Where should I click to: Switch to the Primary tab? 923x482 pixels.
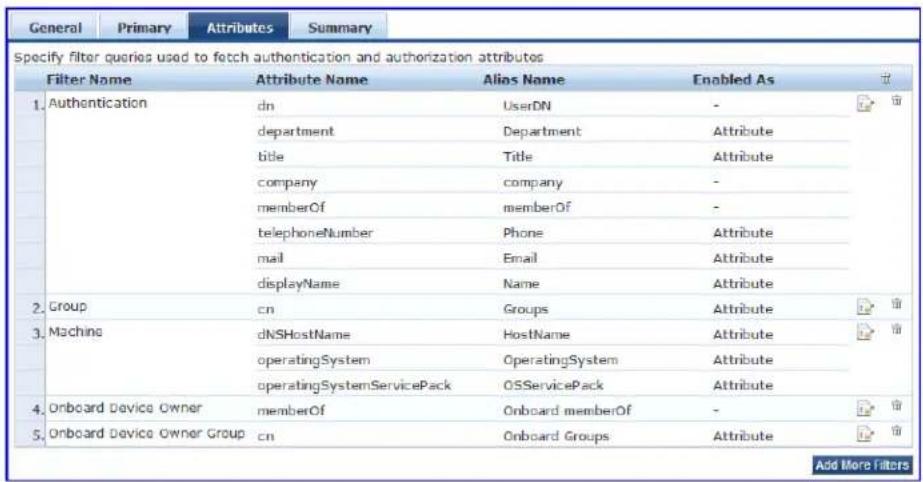[x=144, y=28]
